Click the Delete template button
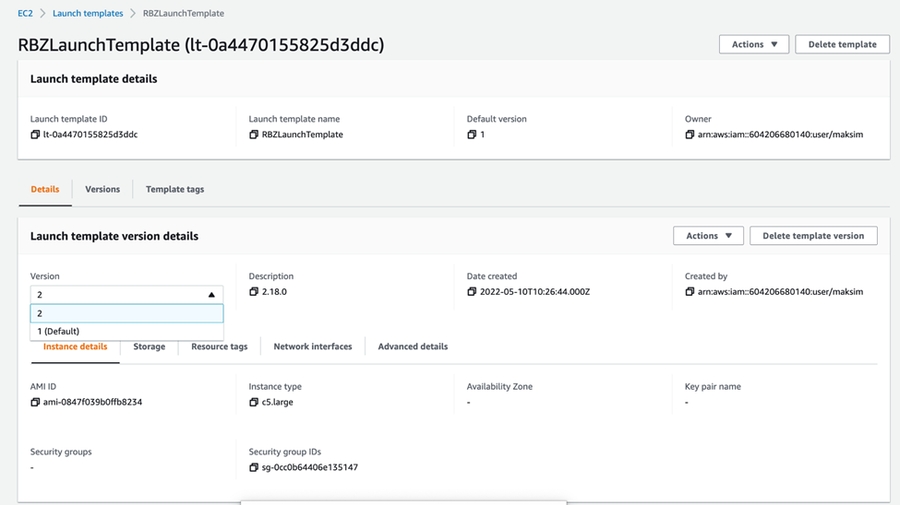The image size is (900, 505). click(x=842, y=44)
